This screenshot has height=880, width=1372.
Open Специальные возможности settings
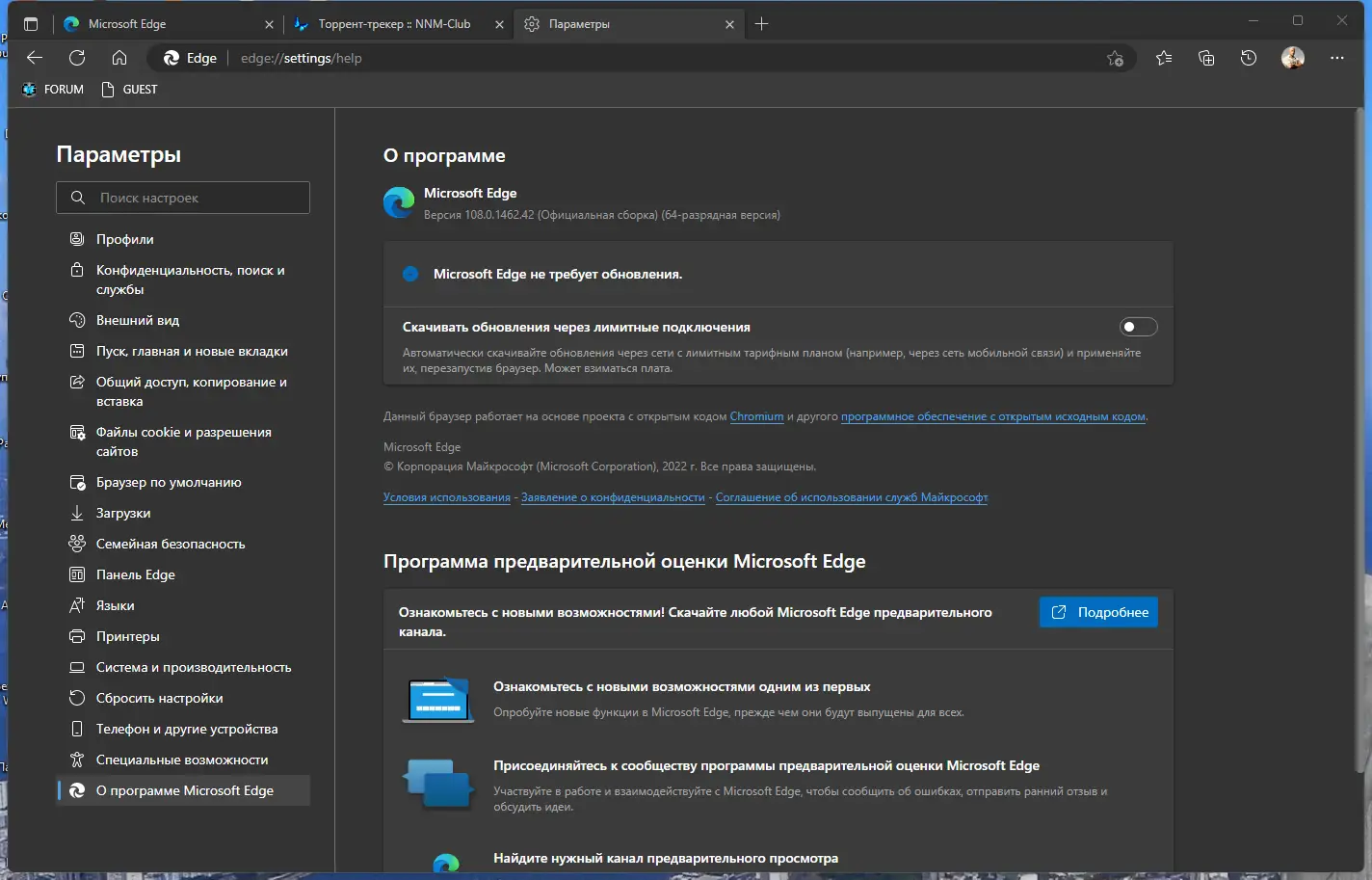point(183,760)
